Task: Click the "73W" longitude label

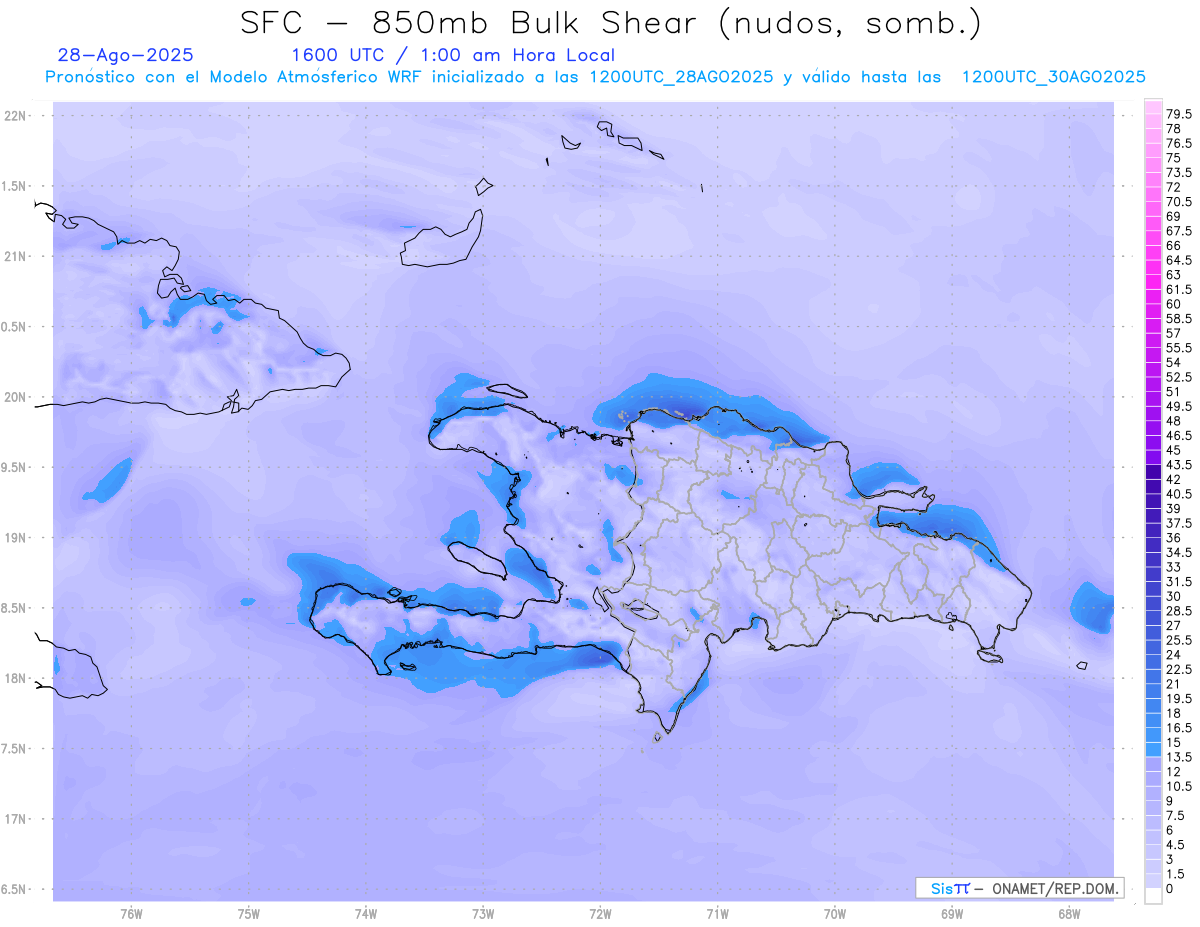Action: 483,913
